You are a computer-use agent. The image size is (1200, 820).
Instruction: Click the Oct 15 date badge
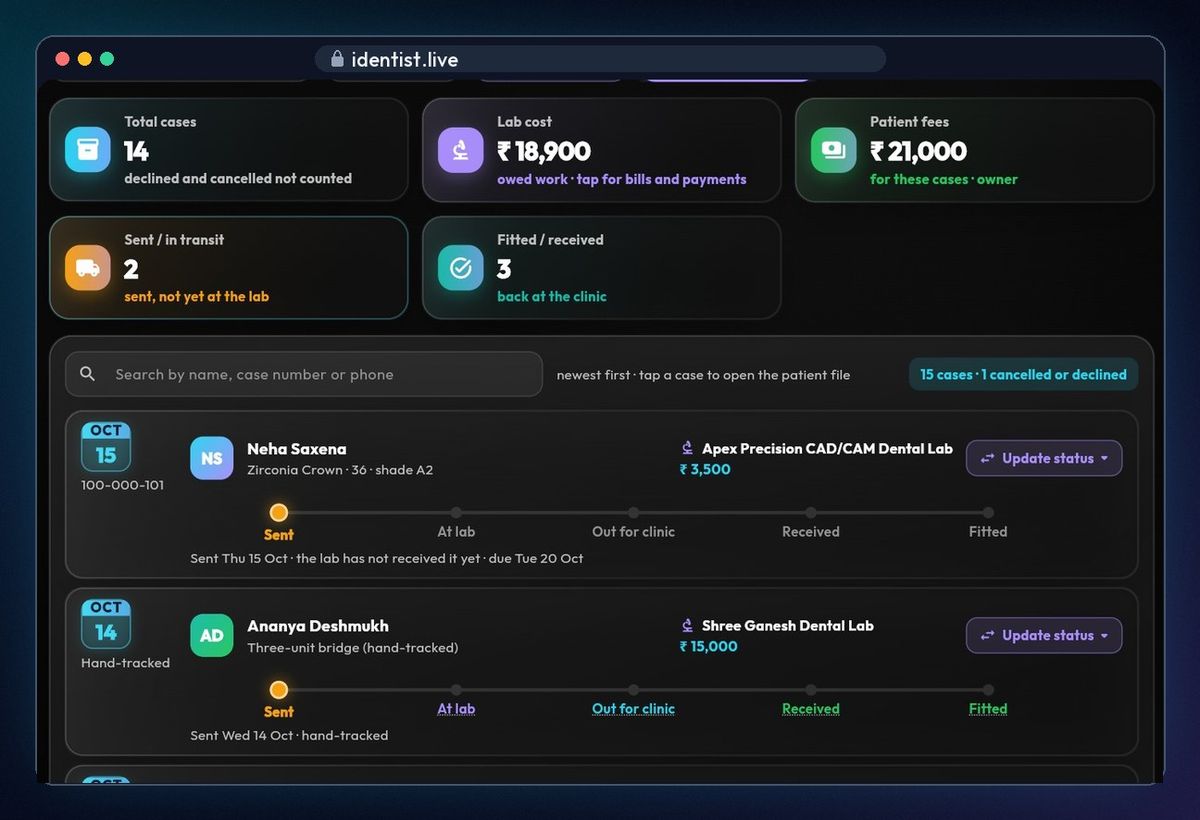click(x=106, y=446)
